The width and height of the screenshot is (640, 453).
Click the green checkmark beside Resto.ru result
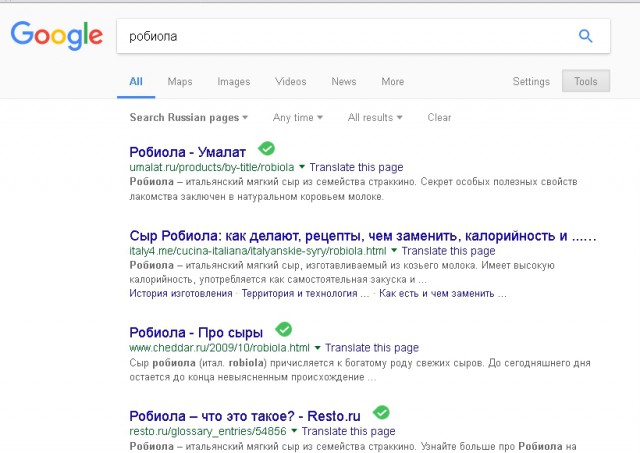[x=381, y=413]
